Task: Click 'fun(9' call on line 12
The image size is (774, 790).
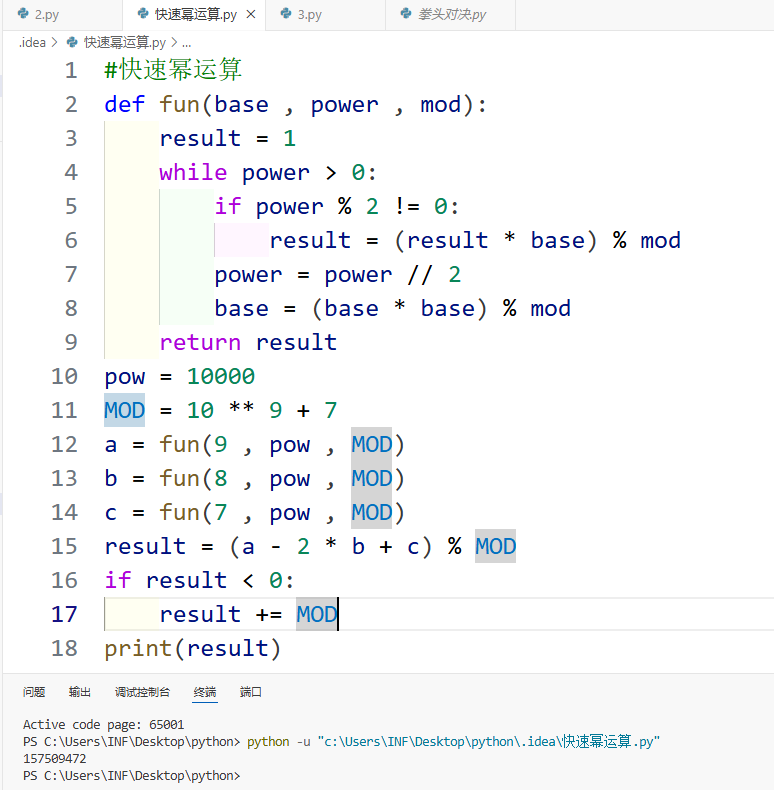Action: [193, 444]
